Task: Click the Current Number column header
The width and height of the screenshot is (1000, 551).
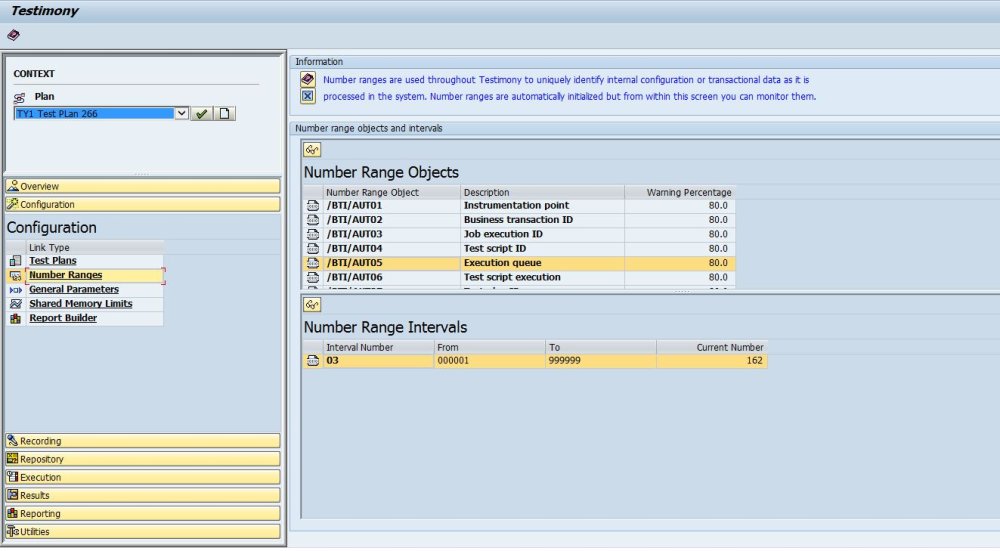Action: coord(712,347)
